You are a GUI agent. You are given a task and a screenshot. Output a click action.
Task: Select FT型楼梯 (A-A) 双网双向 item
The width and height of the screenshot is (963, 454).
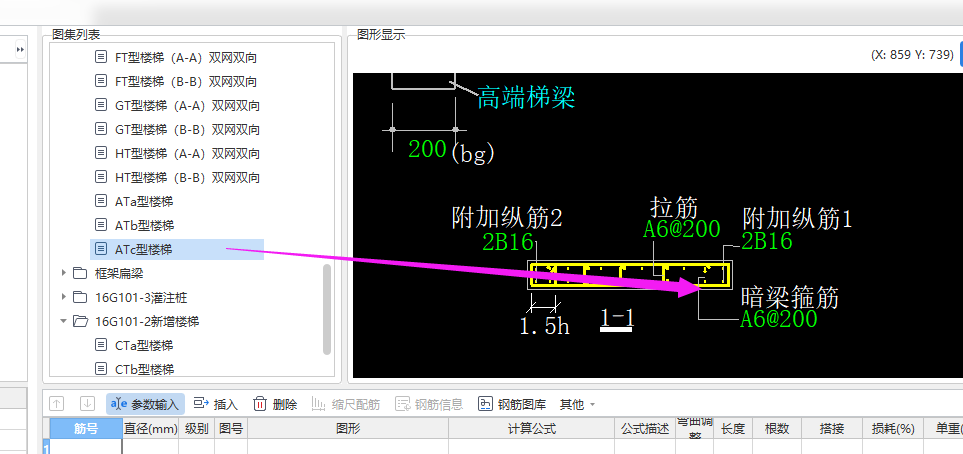click(x=185, y=57)
